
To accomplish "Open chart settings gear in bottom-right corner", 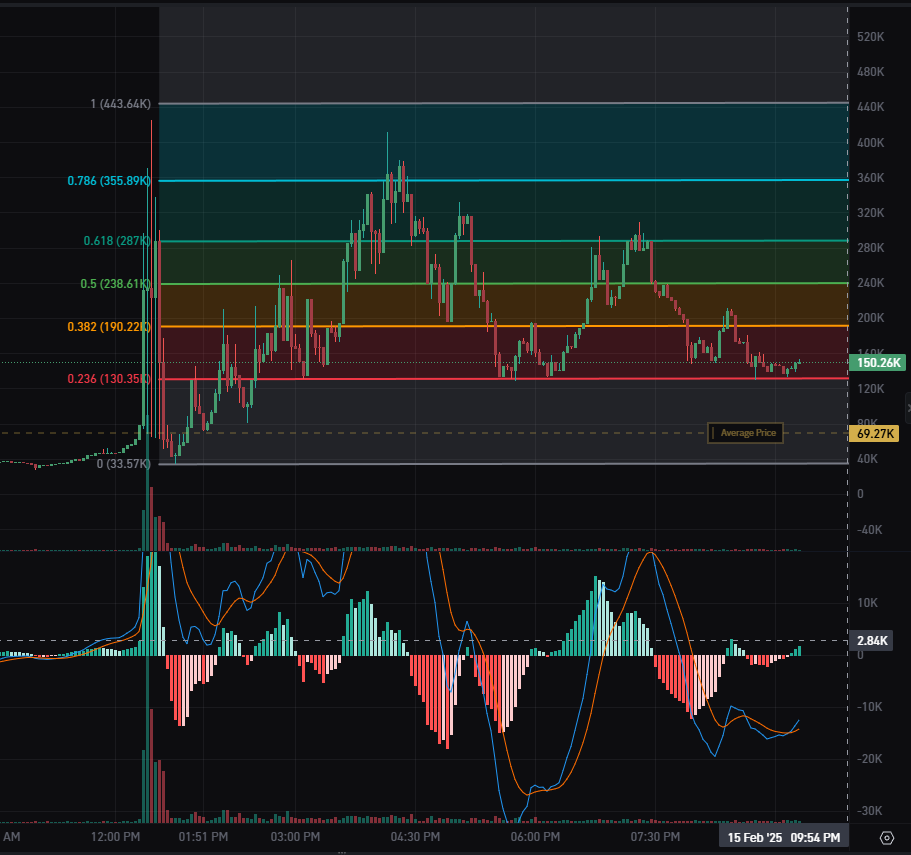I will pos(887,838).
